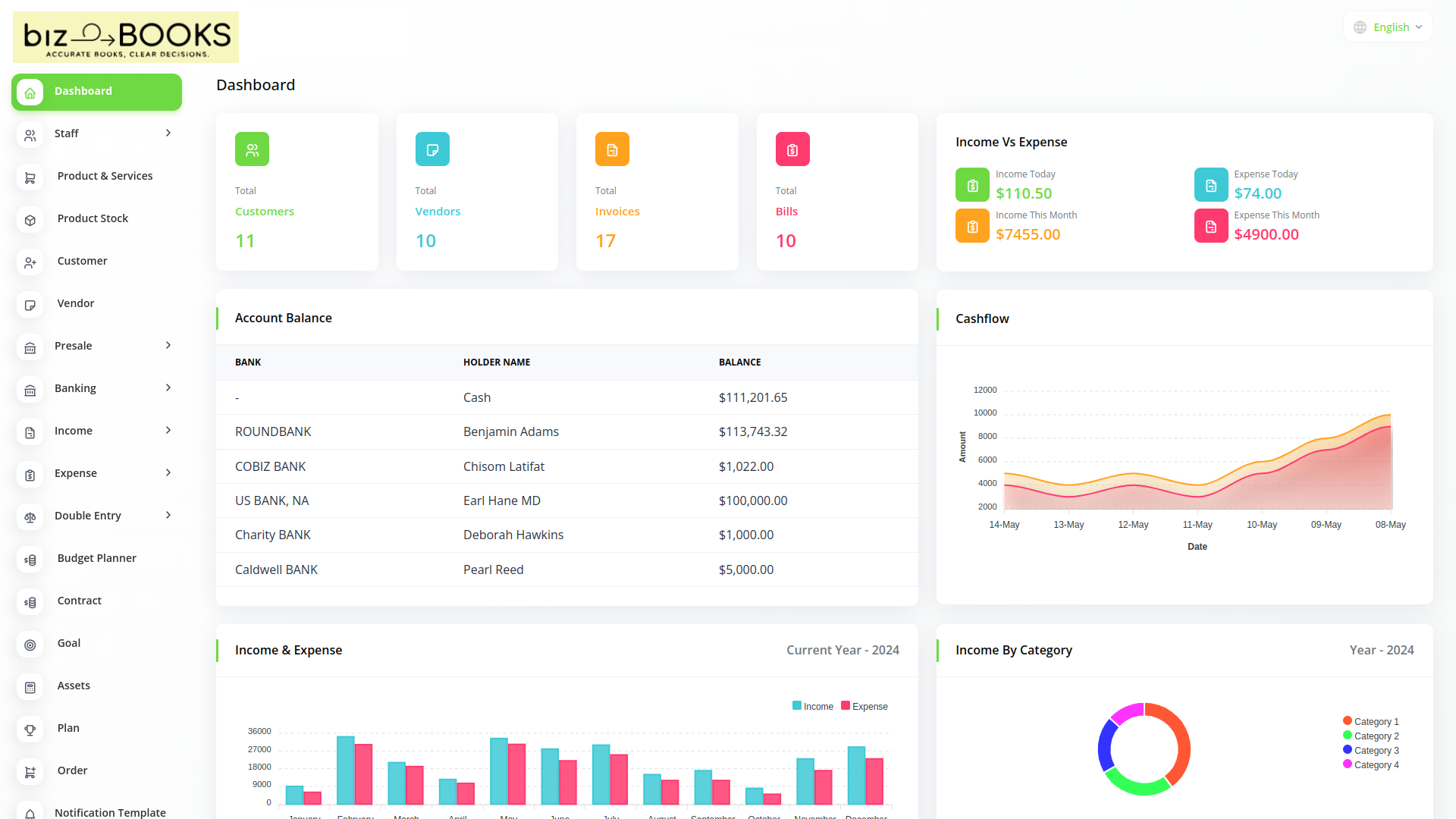Image resolution: width=1456 pixels, height=819 pixels.
Task: Click the ROUNDBANK bank name link
Action: click(x=273, y=431)
